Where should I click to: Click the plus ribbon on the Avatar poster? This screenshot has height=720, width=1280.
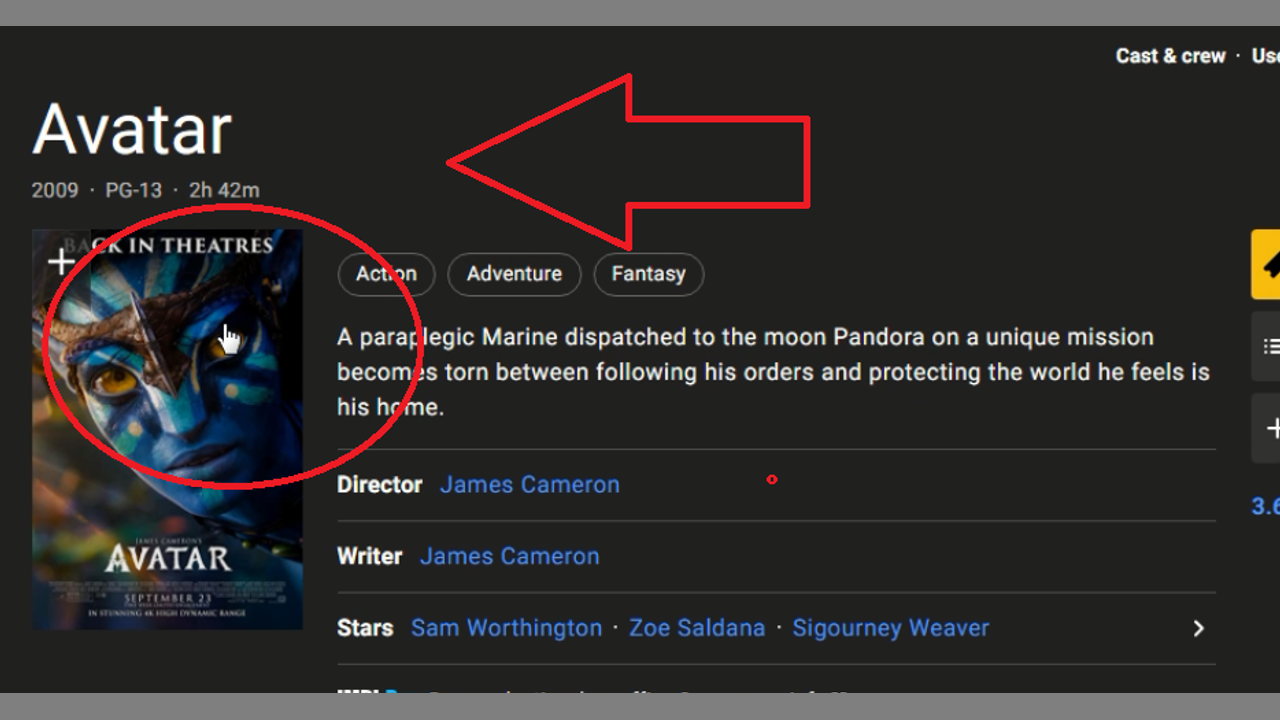pos(62,262)
